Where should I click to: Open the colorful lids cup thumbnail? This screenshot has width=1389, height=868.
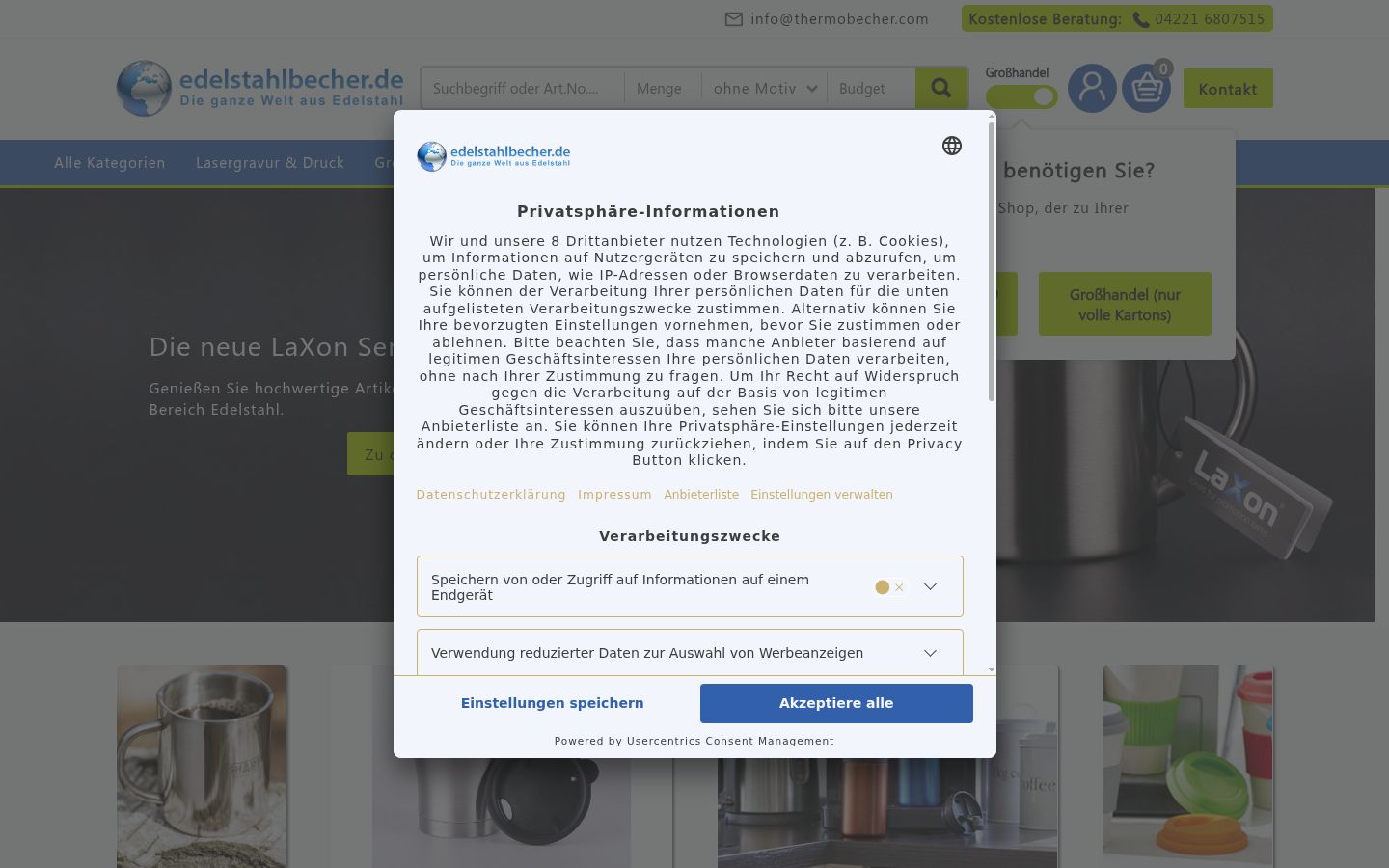click(1188, 767)
